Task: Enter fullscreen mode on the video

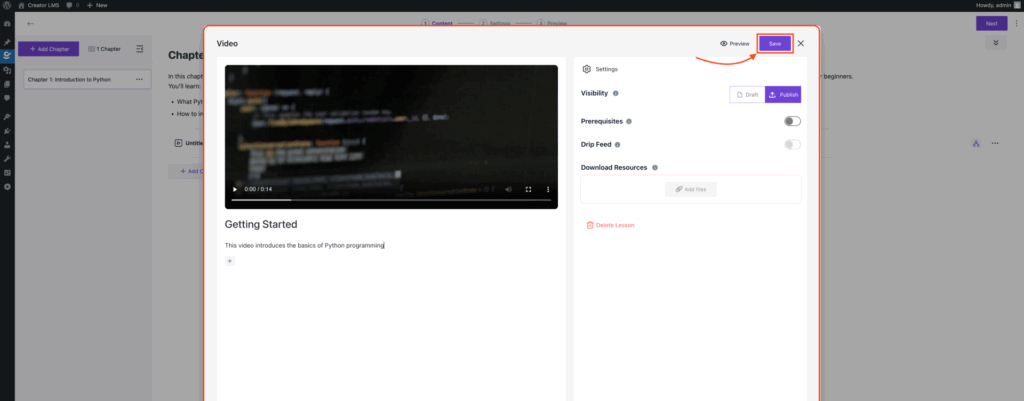Action: click(528, 189)
